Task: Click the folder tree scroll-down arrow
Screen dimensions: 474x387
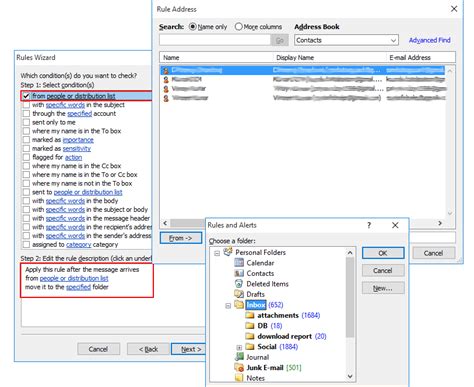Action: click(350, 376)
